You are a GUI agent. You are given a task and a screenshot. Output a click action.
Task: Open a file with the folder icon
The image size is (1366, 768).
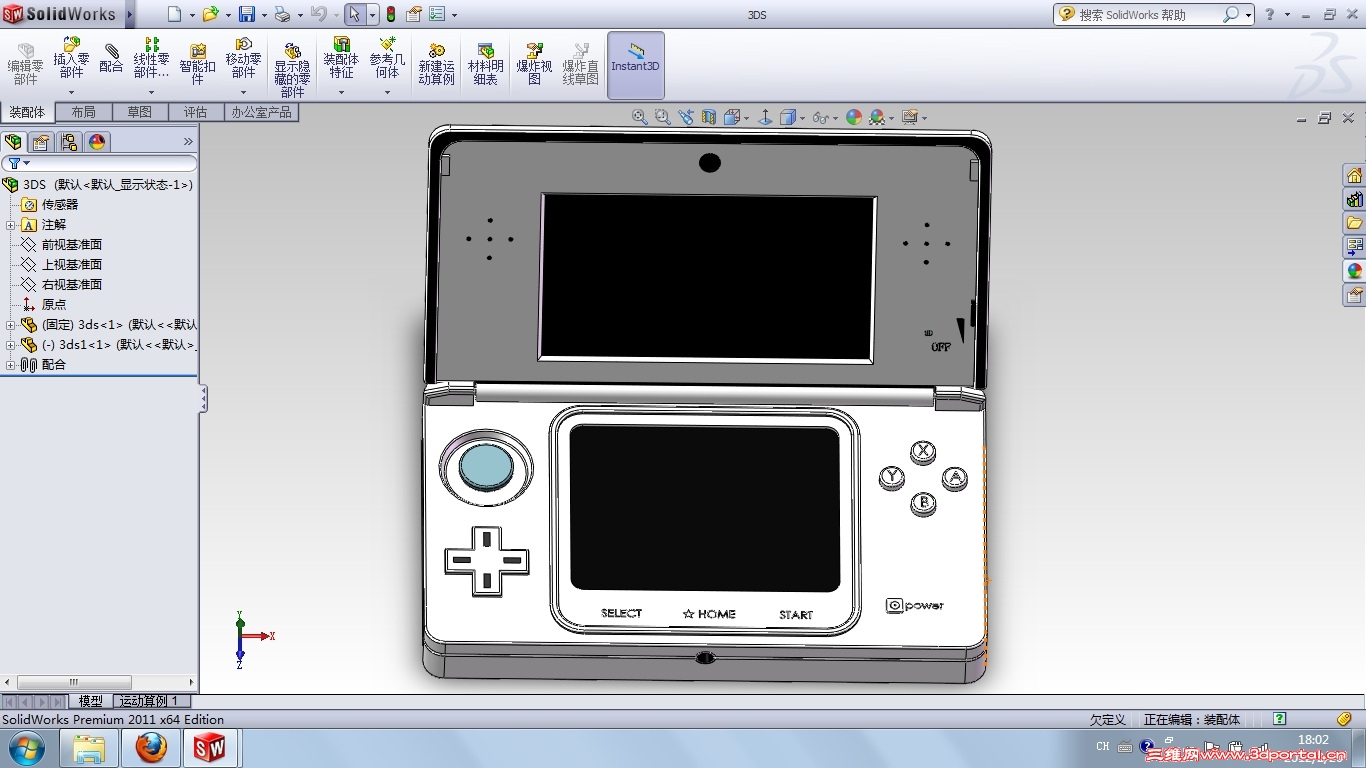(210, 14)
